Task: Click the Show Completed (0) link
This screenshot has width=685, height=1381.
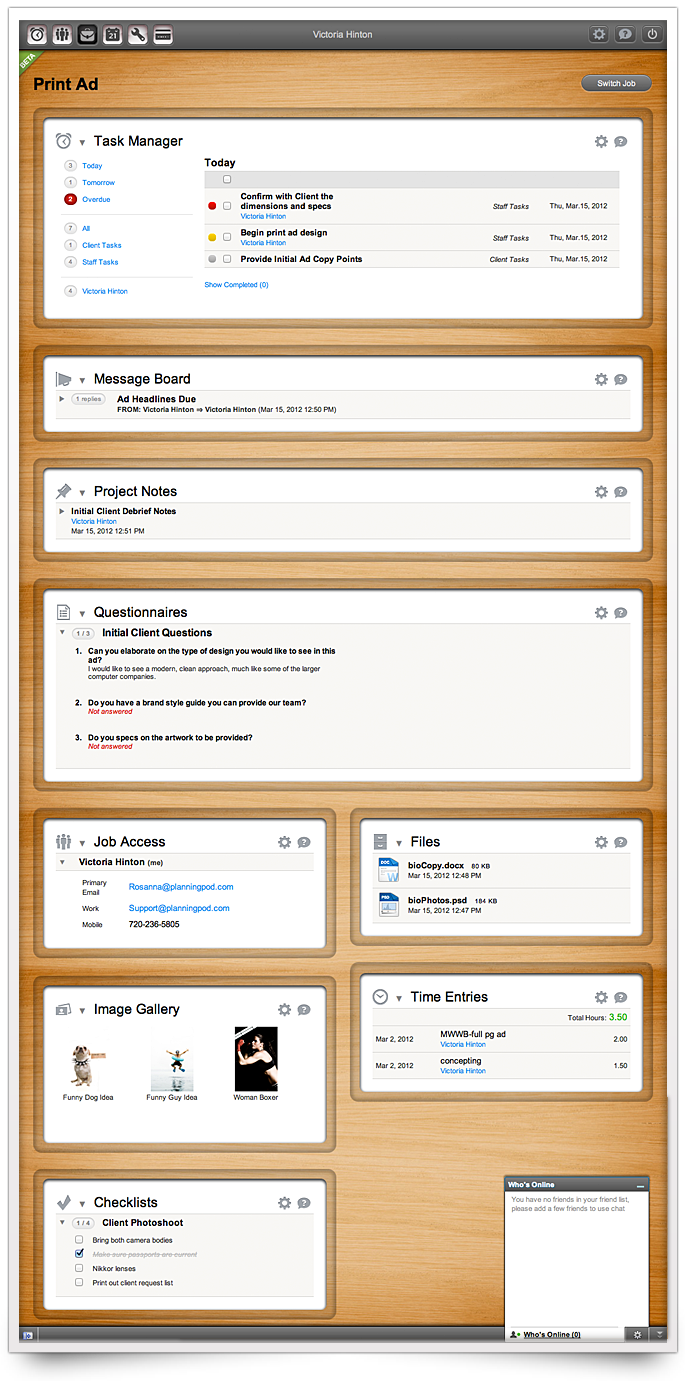Action: [236, 285]
